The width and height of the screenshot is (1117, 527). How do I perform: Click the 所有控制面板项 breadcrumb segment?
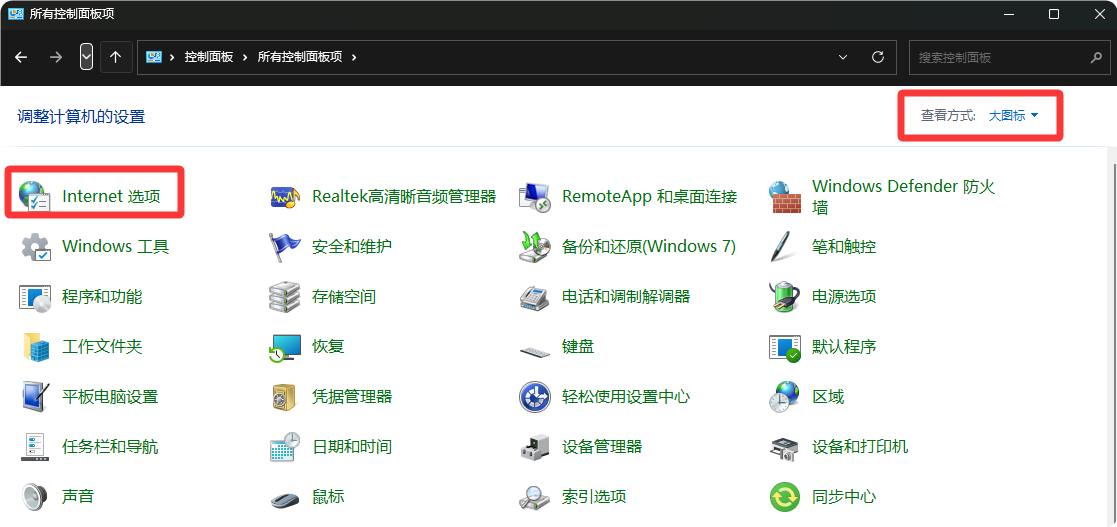(300, 57)
